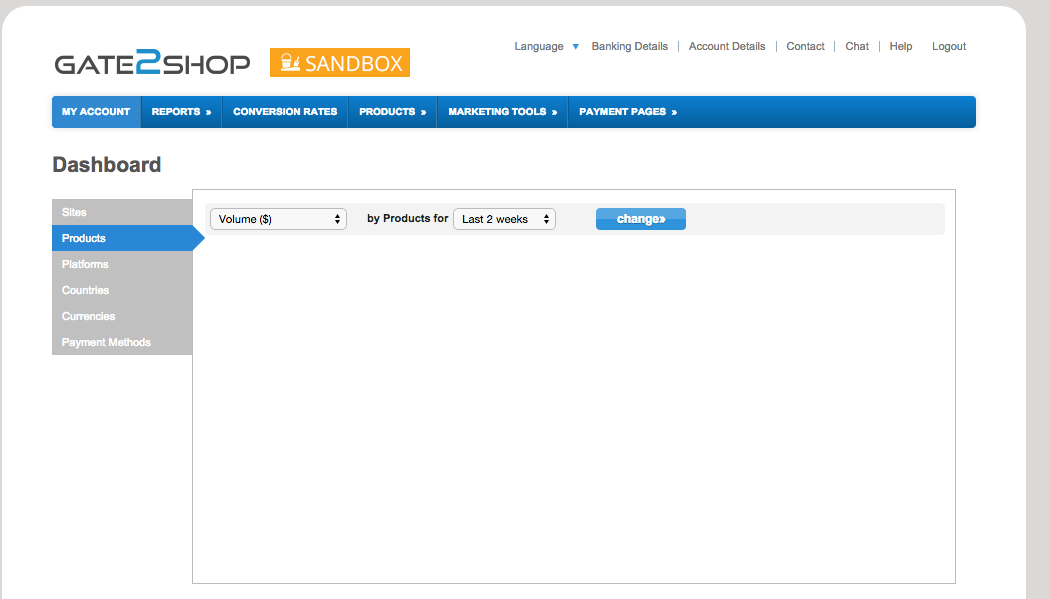Select Sites in dashboard sidebar

pyautogui.click(x=122, y=212)
